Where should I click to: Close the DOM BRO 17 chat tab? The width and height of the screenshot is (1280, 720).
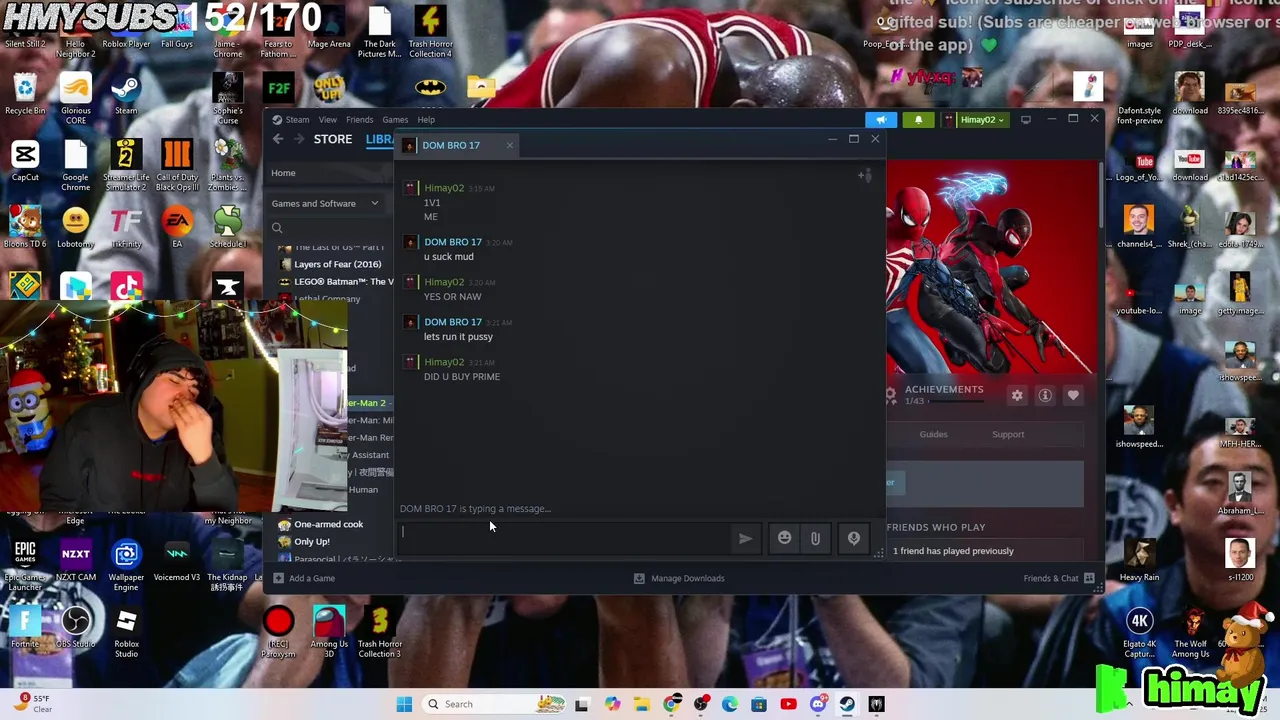pyautogui.click(x=509, y=145)
